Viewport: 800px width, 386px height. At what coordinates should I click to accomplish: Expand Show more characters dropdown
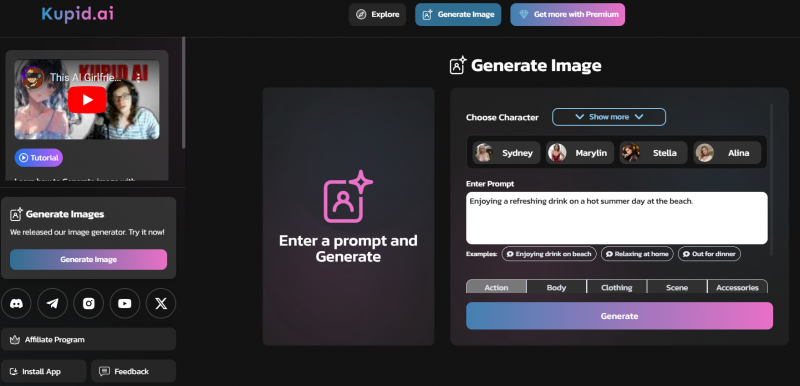609,117
